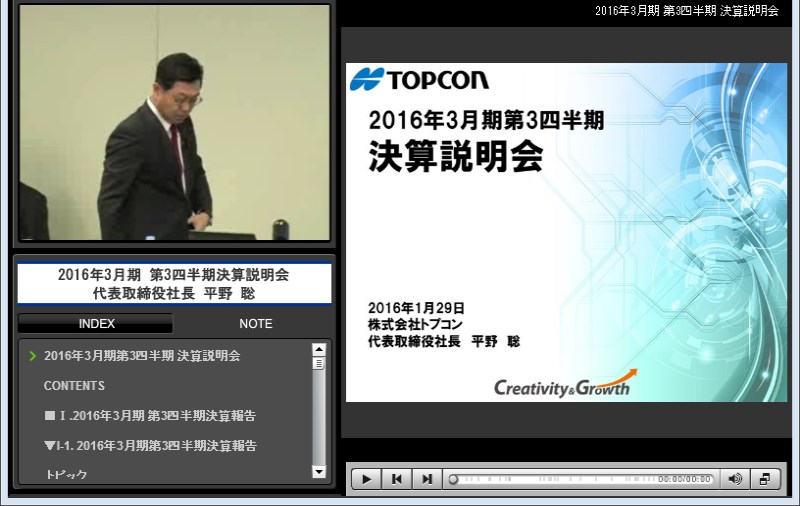Click the 00:00/00:00 time display
Viewport: 800px width, 506px height.
pos(684,479)
